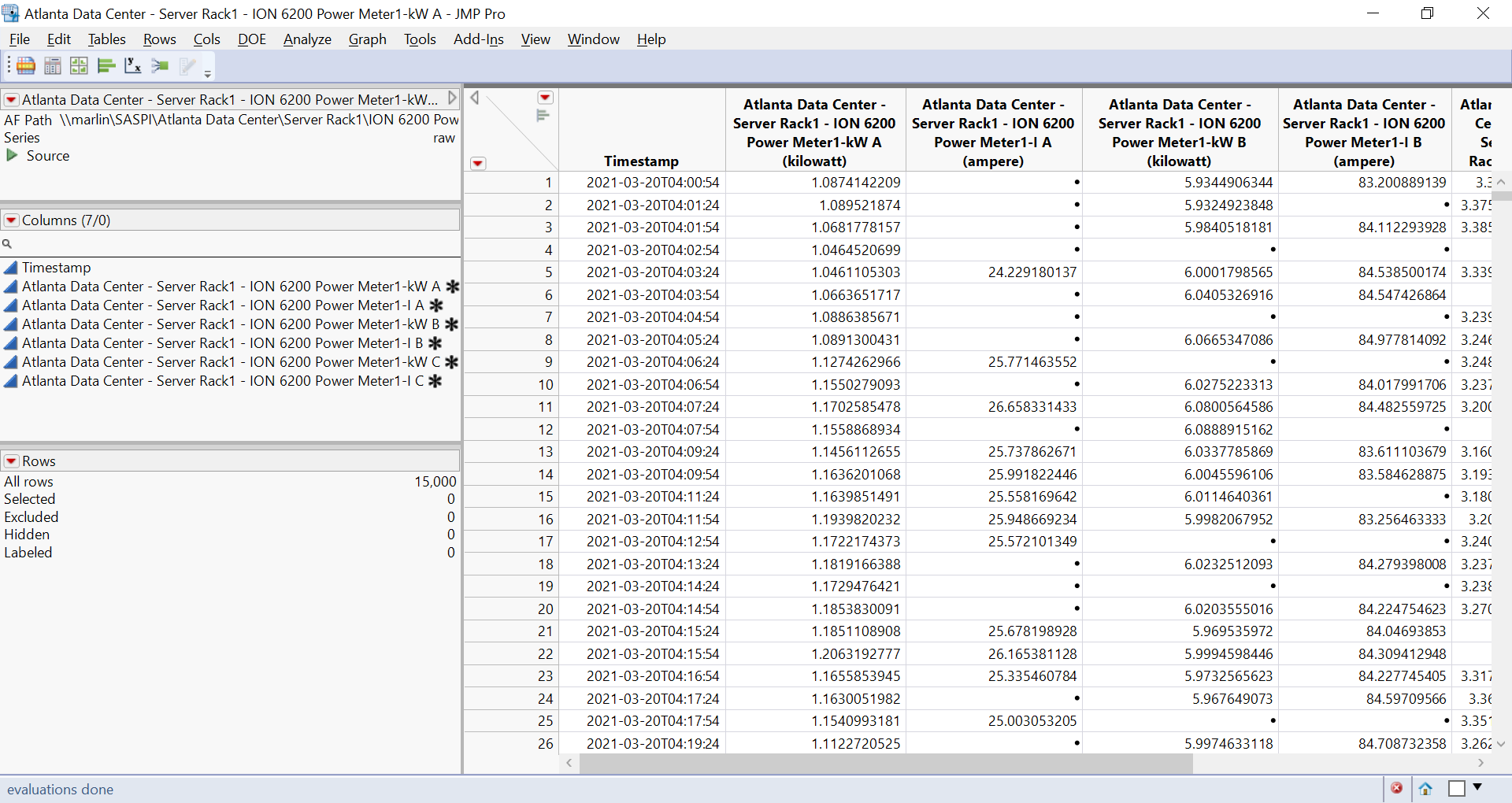This screenshot has width=1512, height=803.
Task: Click the Data Filter toolbar icon
Action: [x=26, y=66]
